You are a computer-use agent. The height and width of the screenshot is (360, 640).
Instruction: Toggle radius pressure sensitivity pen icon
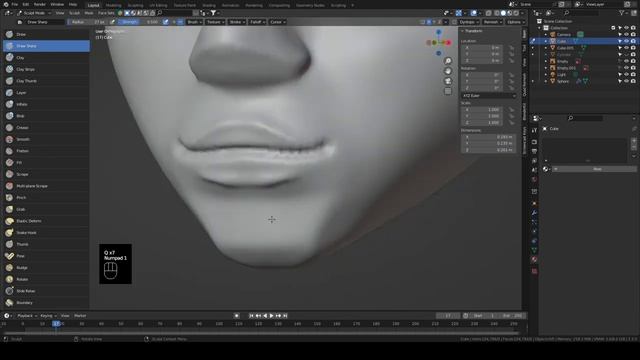point(113,22)
